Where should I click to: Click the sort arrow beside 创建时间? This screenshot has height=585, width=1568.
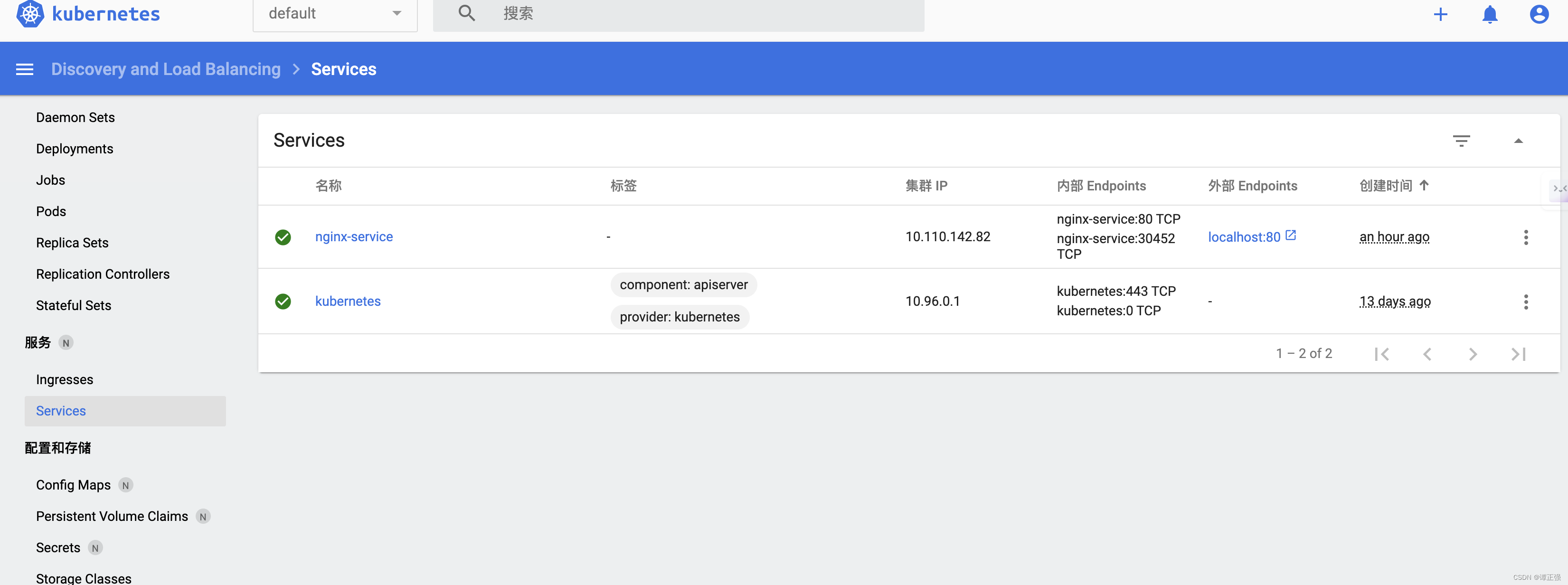(1424, 185)
